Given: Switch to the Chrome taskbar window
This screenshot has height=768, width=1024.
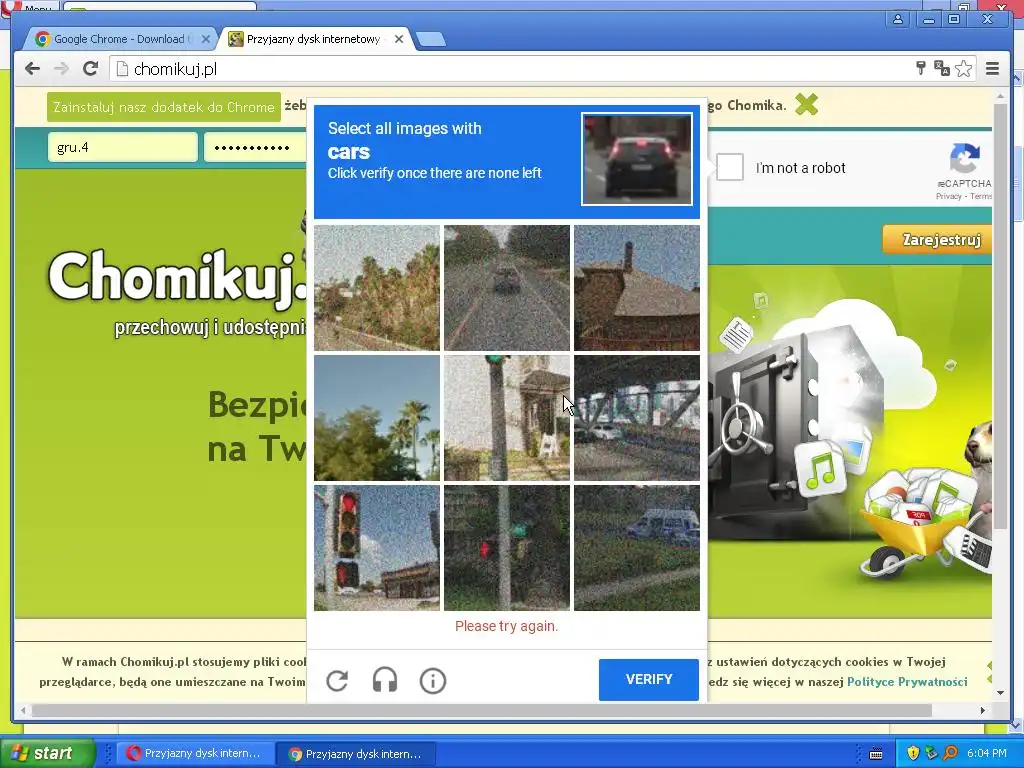Looking at the screenshot, I should click(355, 754).
